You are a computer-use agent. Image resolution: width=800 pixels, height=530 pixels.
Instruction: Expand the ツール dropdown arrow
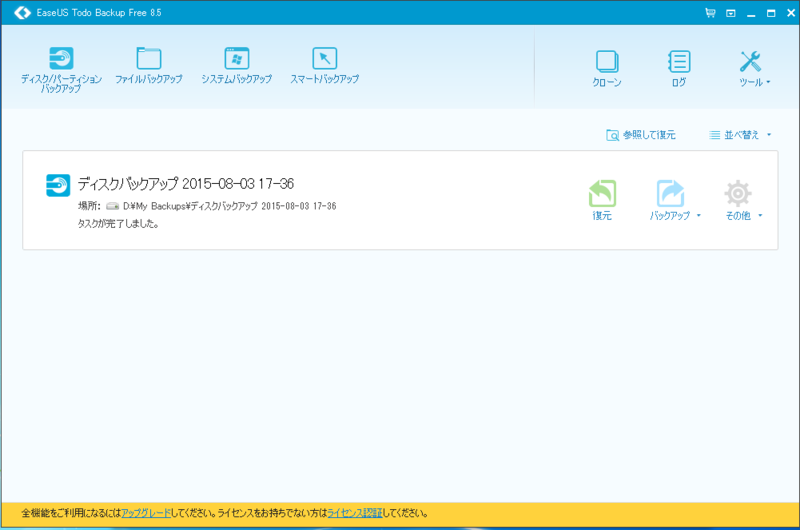tap(768, 82)
